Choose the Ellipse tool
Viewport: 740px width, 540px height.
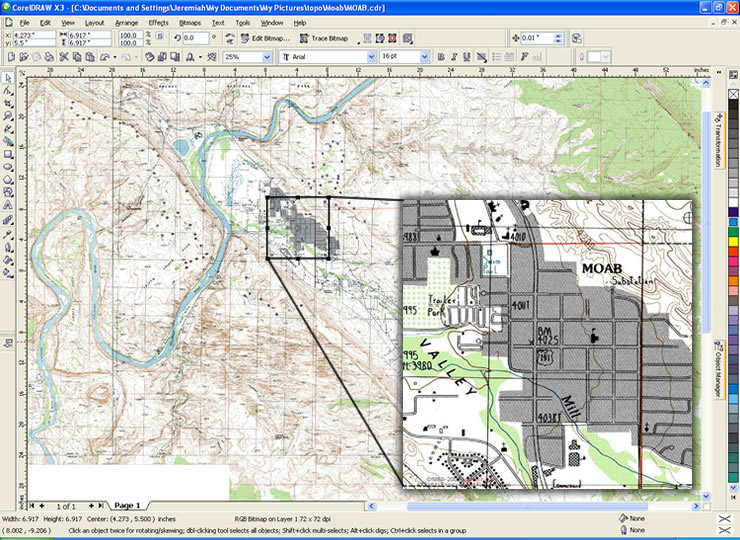[x=8, y=167]
